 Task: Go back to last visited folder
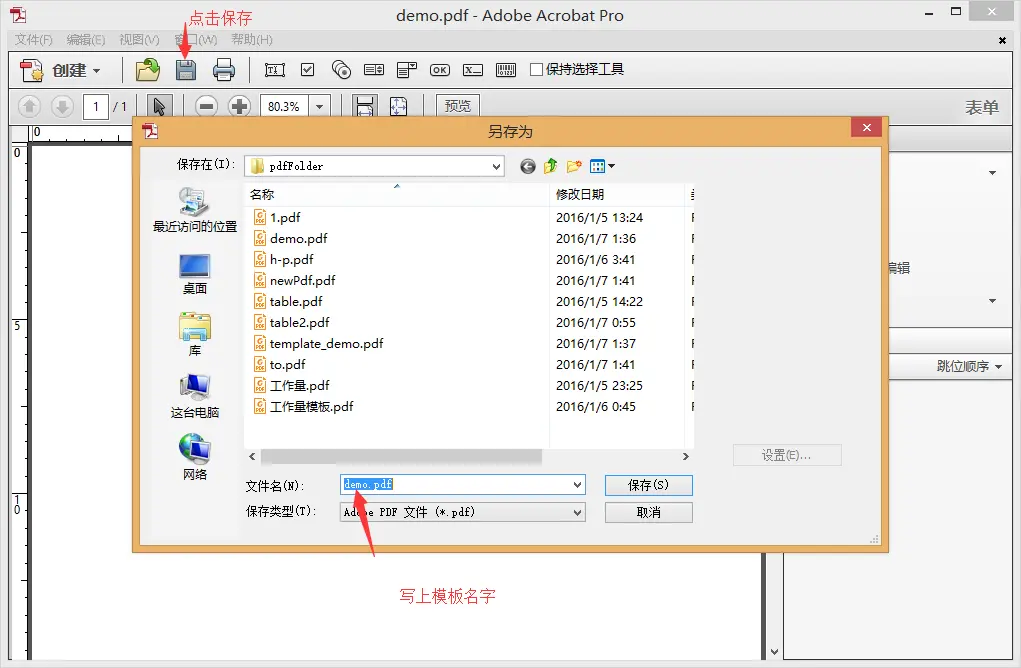tap(527, 167)
